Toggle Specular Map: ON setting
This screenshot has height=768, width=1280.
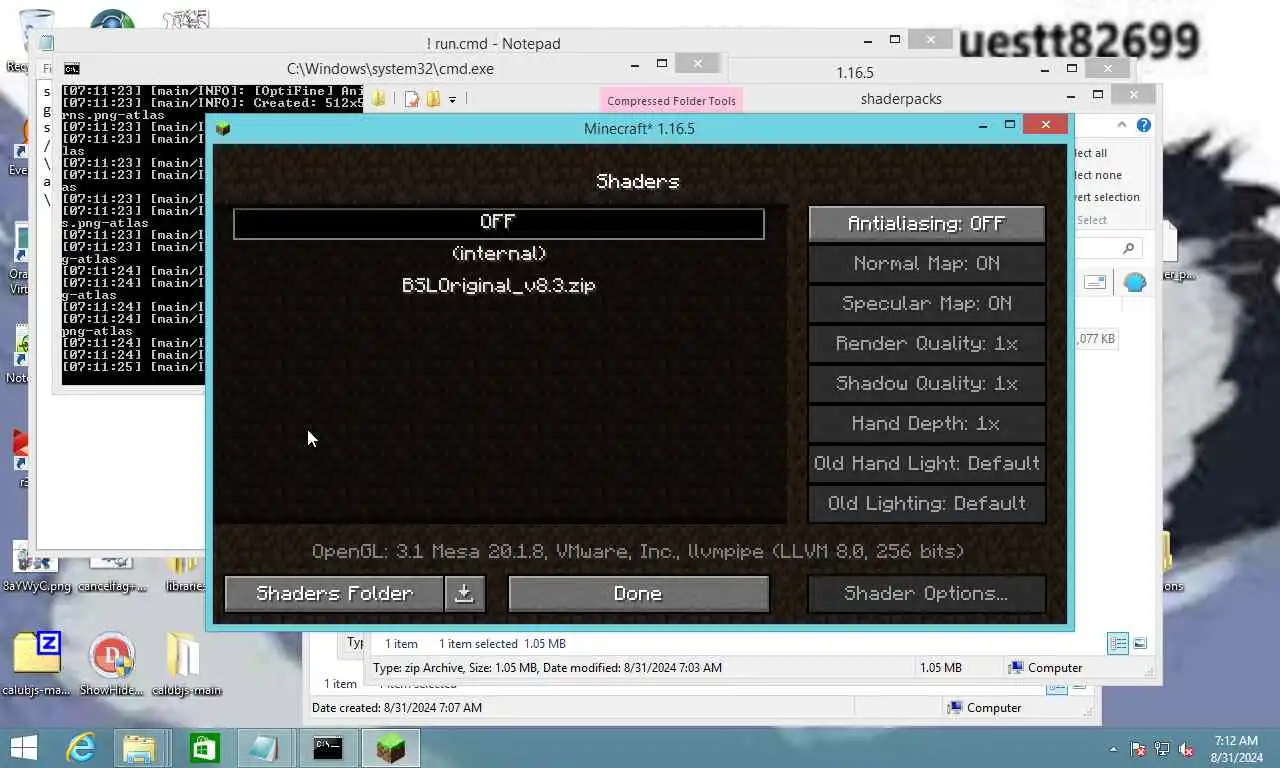coord(926,304)
